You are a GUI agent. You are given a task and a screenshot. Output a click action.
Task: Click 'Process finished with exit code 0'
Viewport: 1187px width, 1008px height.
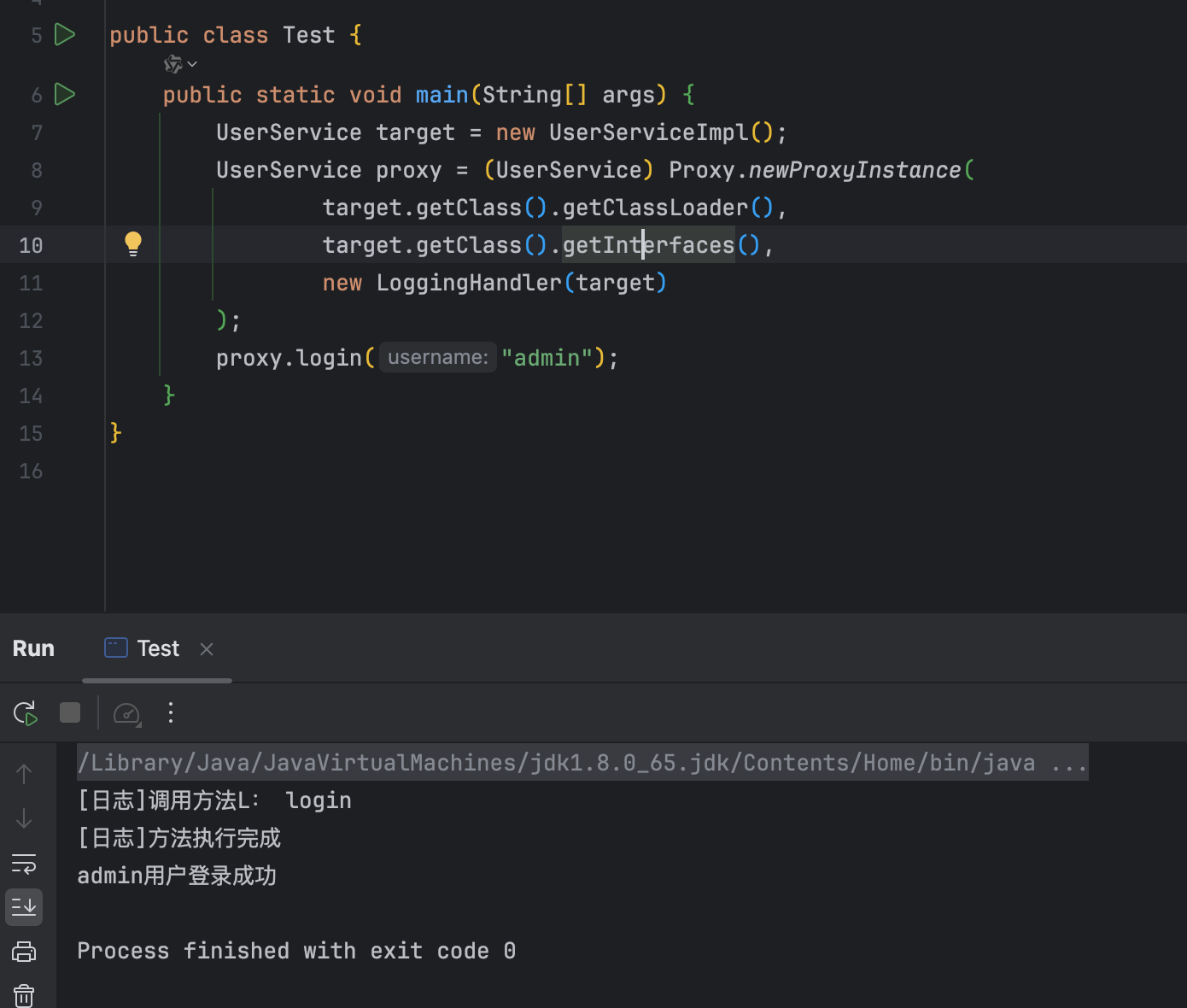click(x=296, y=951)
